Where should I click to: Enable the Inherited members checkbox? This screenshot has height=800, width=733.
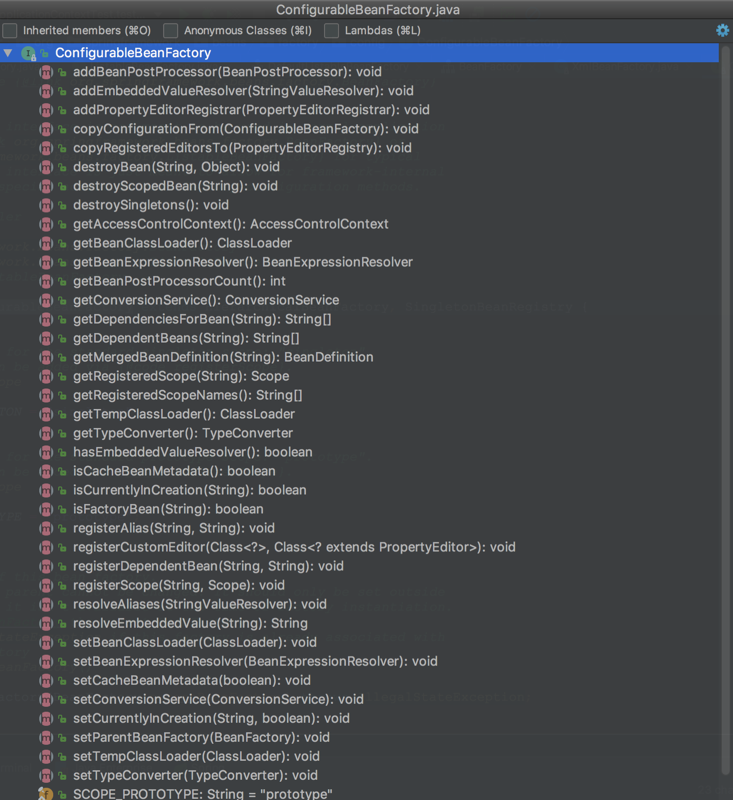10,31
